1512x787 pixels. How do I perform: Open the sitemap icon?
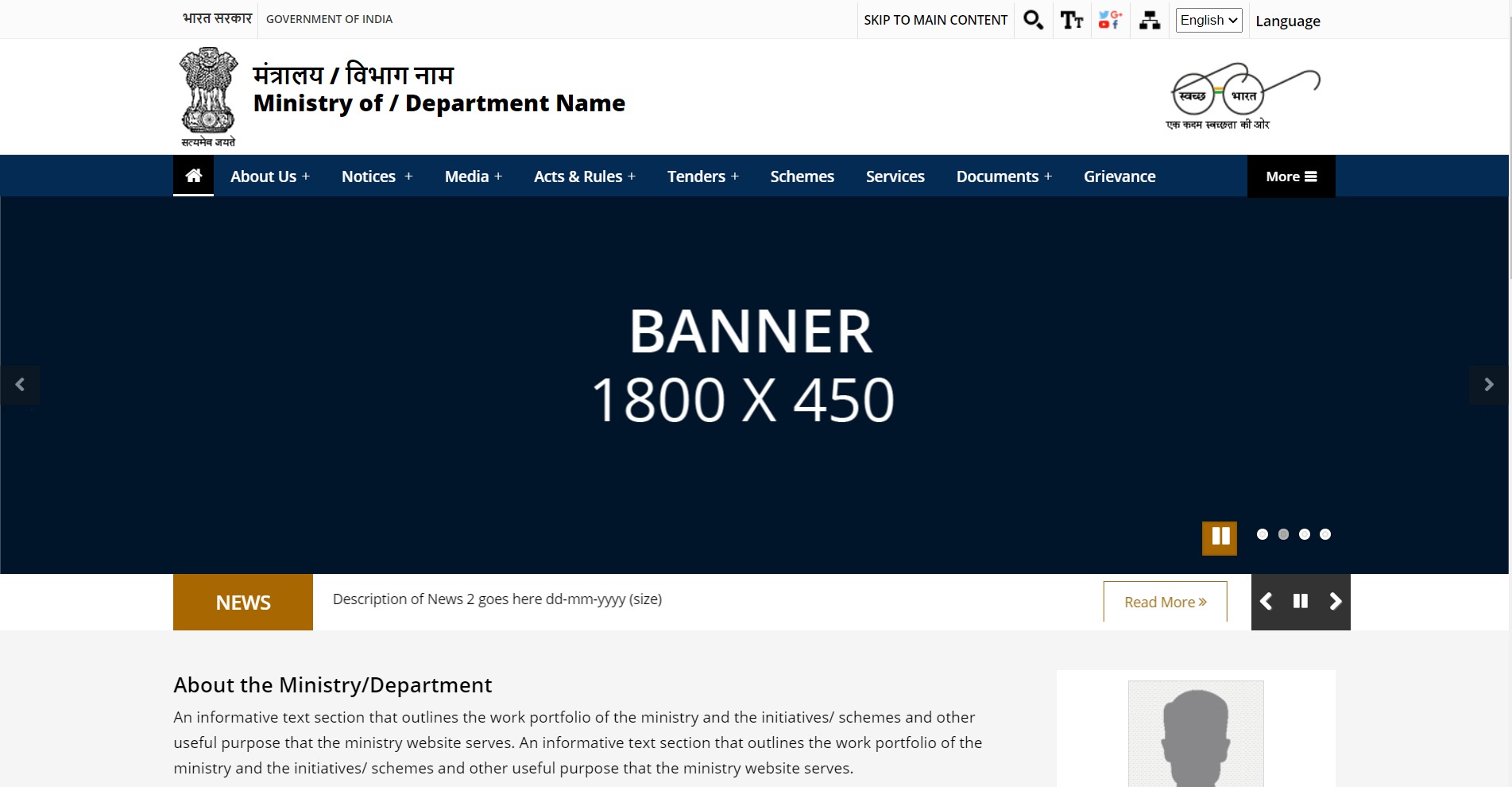click(x=1149, y=20)
